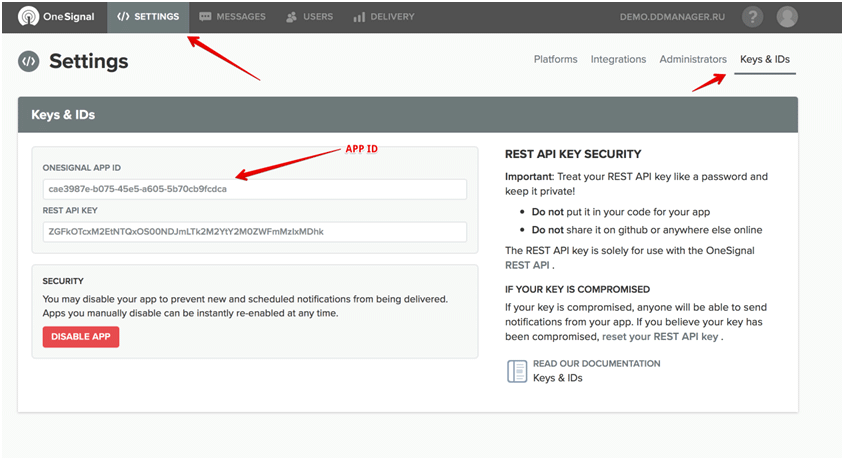This screenshot has height=460, width=844.
Task: Open the Administrators tab
Action: pos(693,60)
